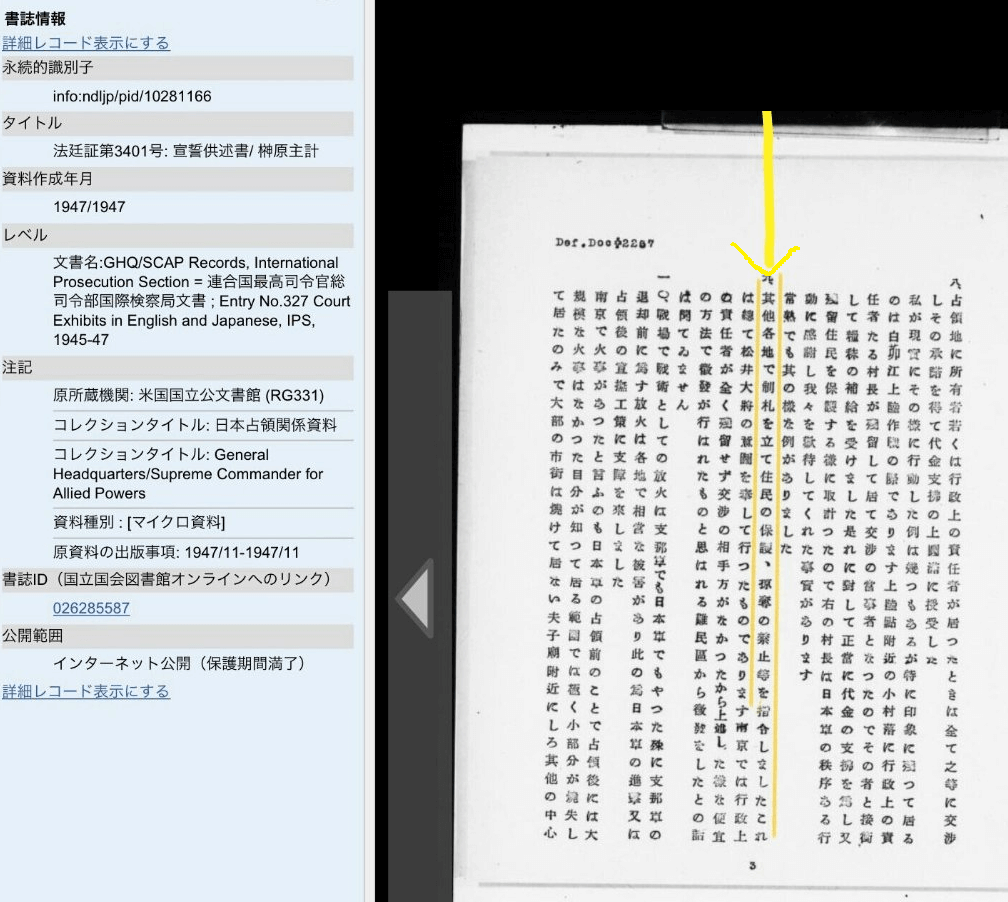The width and height of the screenshot is (1008, 902).
Task: Click the dark gray strip above the triangle arrow
Action: pos(419,420)
